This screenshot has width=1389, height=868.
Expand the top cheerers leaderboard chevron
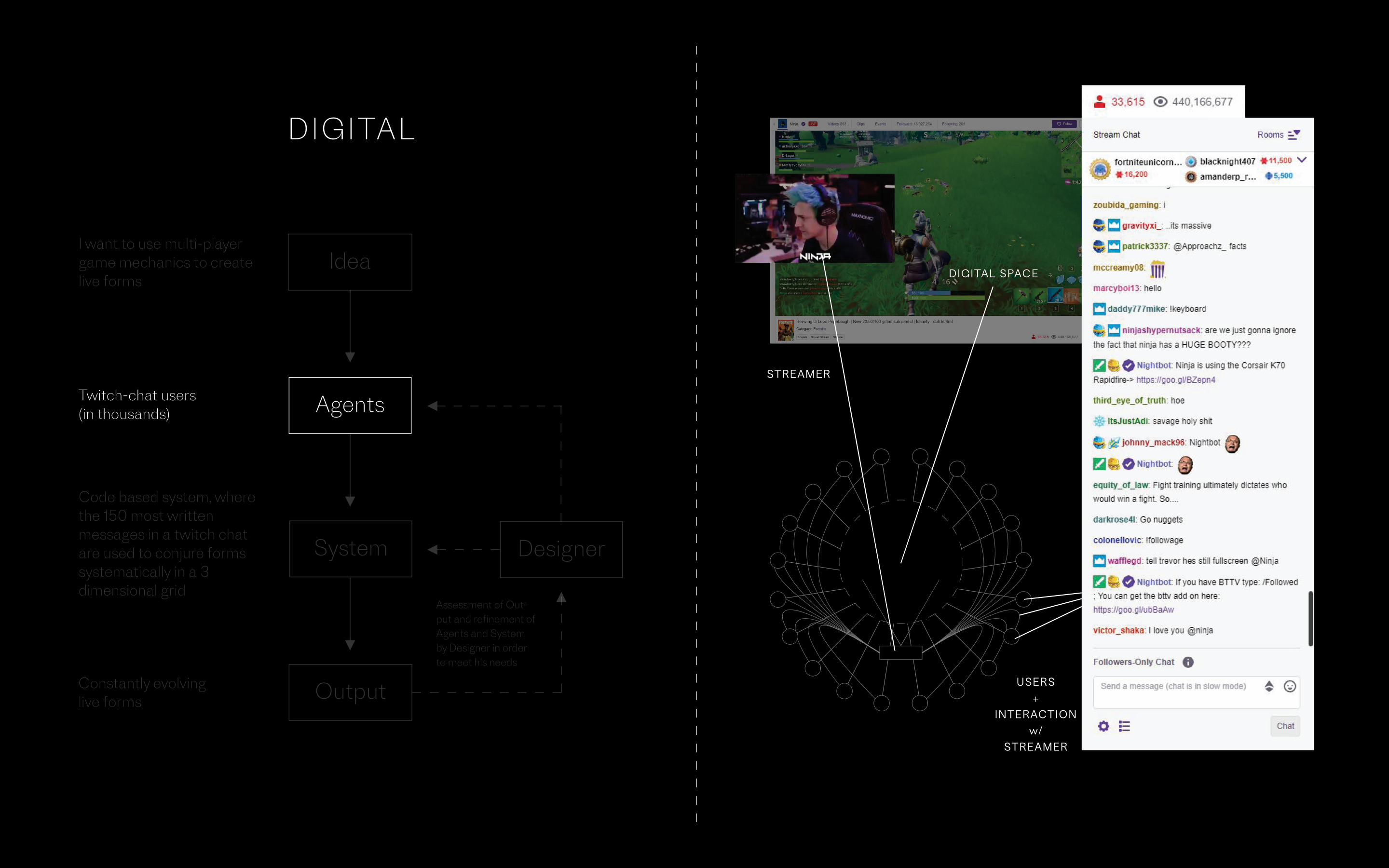click(x=1302, y=160)
